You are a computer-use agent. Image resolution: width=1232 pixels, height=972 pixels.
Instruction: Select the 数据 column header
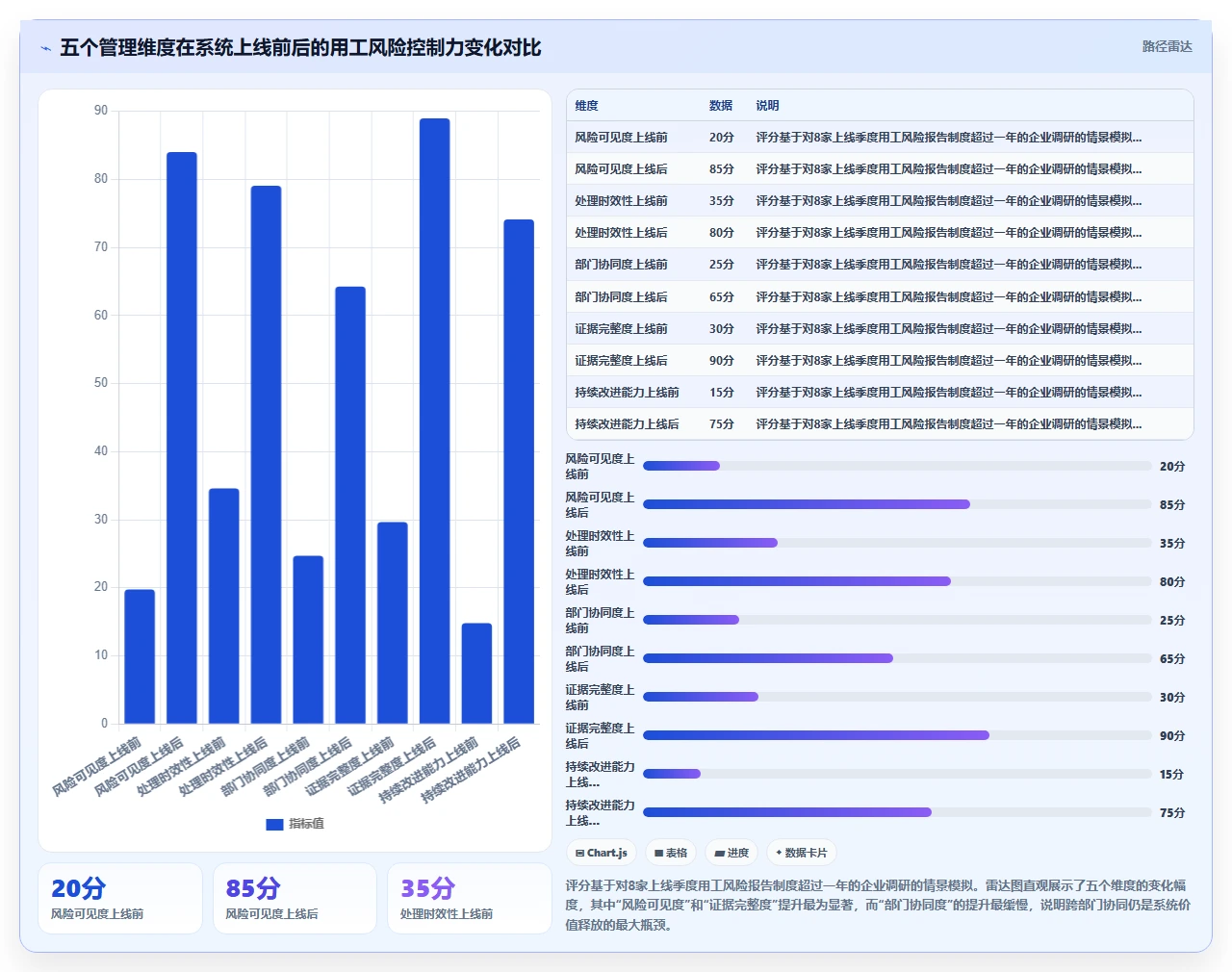tap(721, 106)
